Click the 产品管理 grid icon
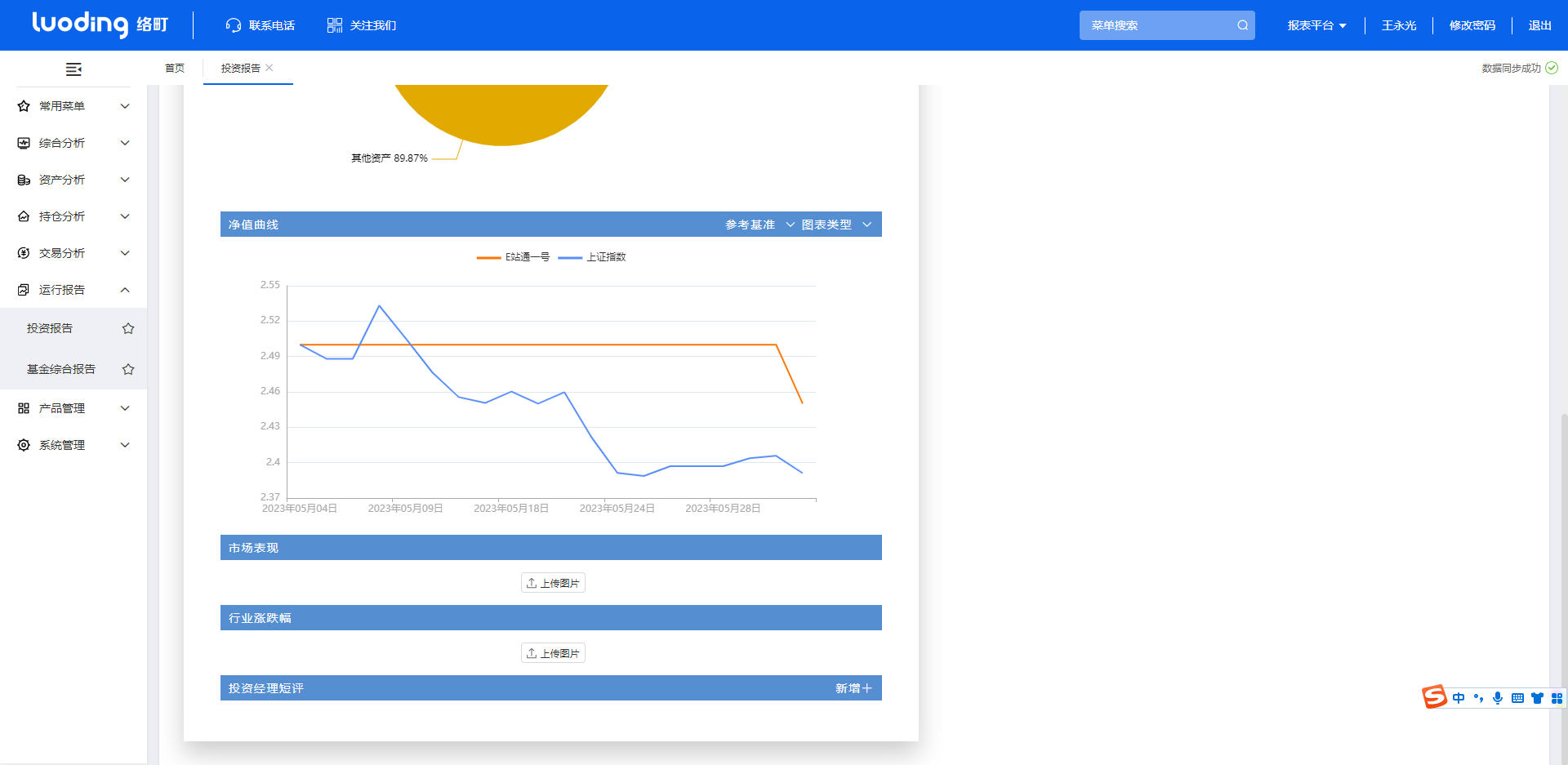1568x765 pixels. coord(24,408)
